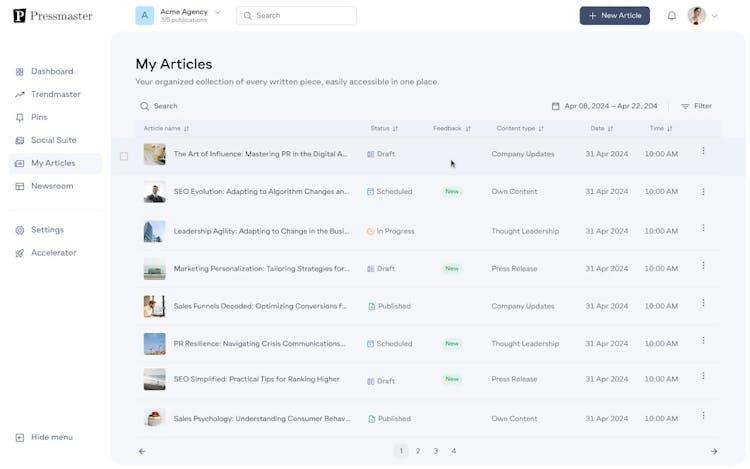Click the Dashboard grid icon

tap(20, 72)
